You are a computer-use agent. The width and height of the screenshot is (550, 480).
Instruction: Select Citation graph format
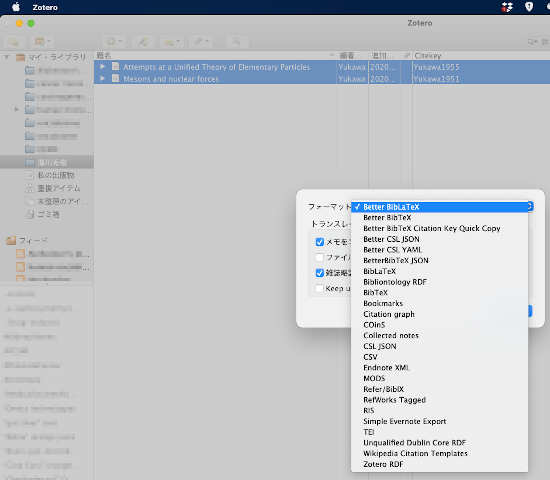click(x=439, y=314)
